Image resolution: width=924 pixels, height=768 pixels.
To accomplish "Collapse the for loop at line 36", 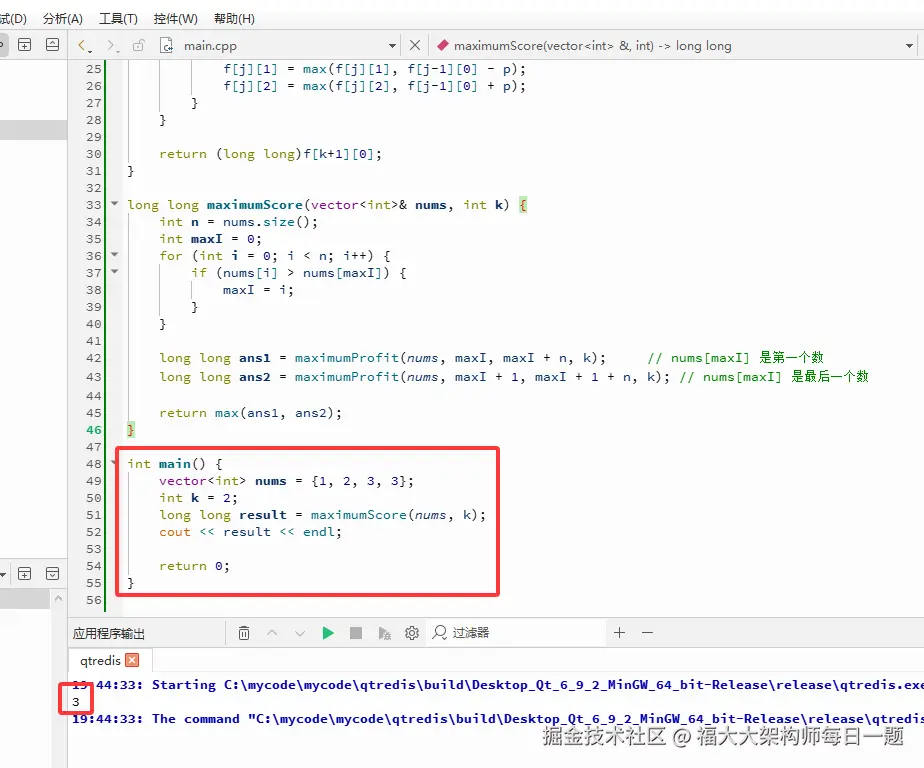I will (114, 255).
